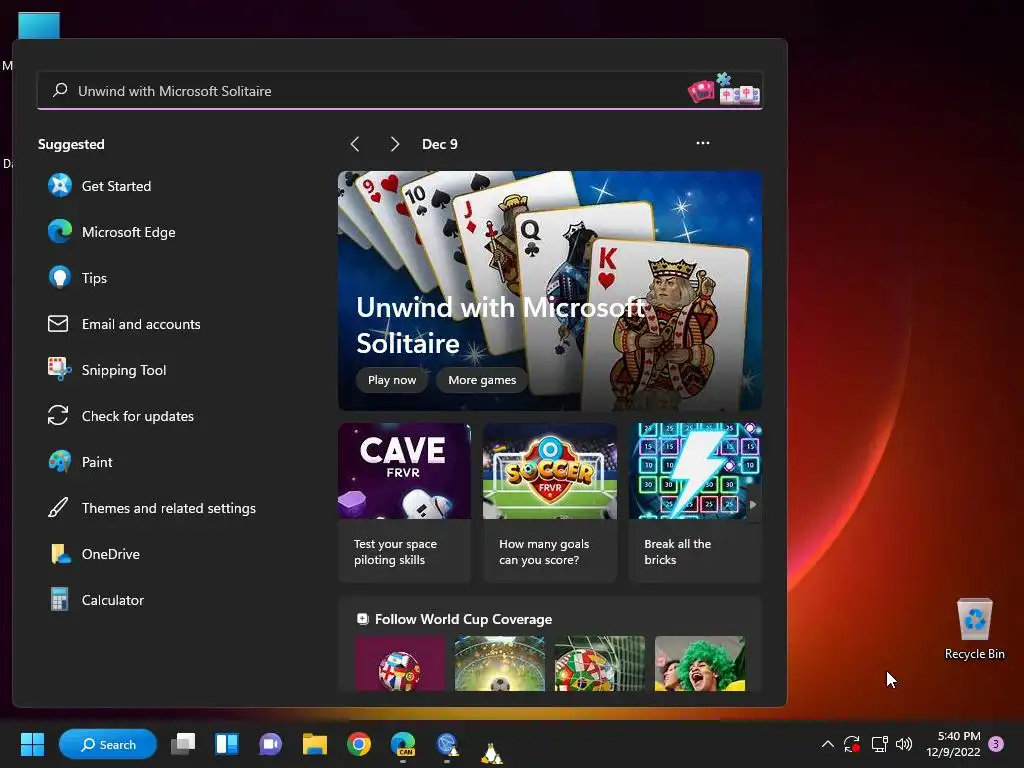Click the Suggested heading text
The height and width of the screenshot is (768, 1024).
[x=71, y=144]
